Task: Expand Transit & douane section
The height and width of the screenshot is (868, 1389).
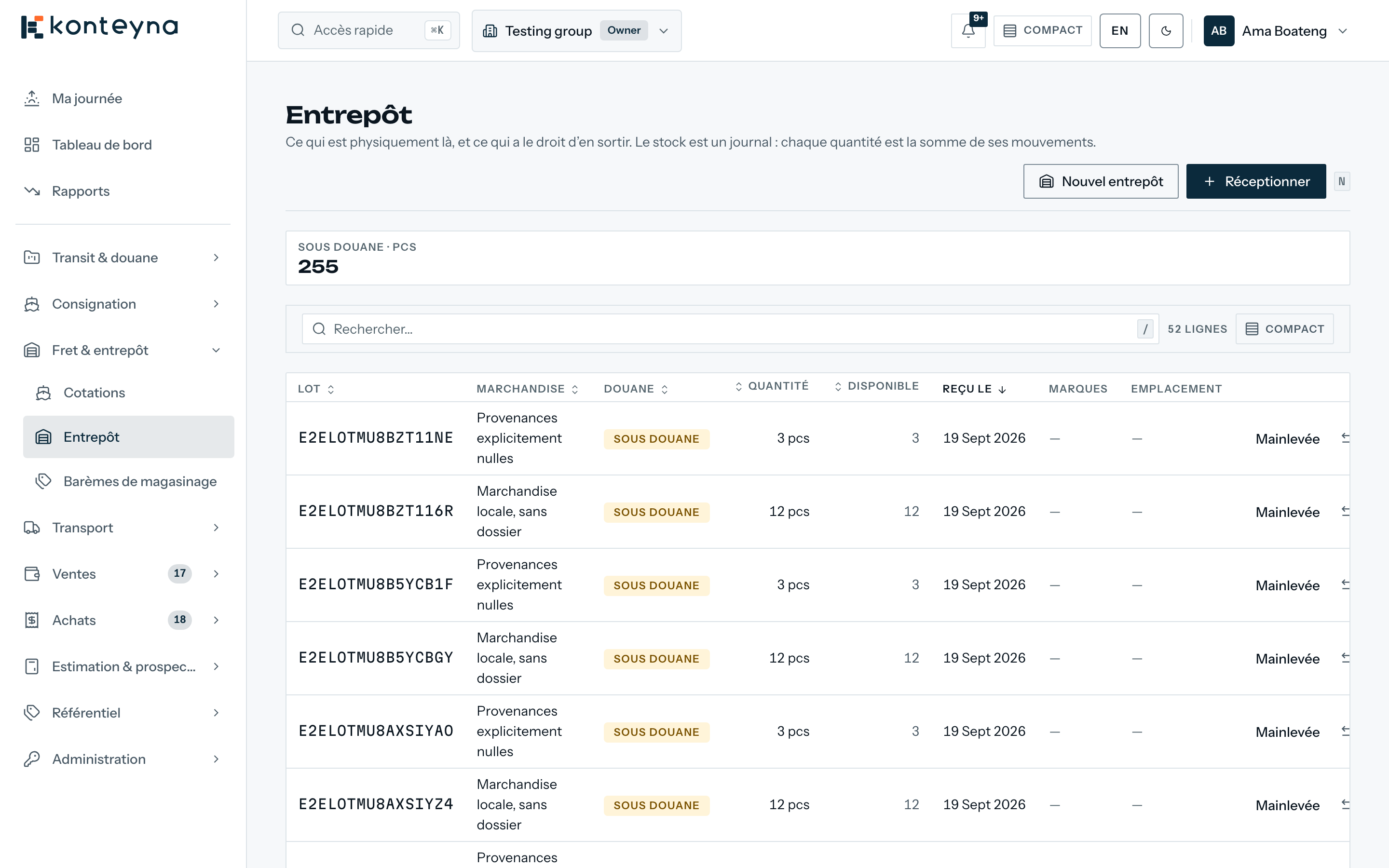Action: (x=123, y=258)
